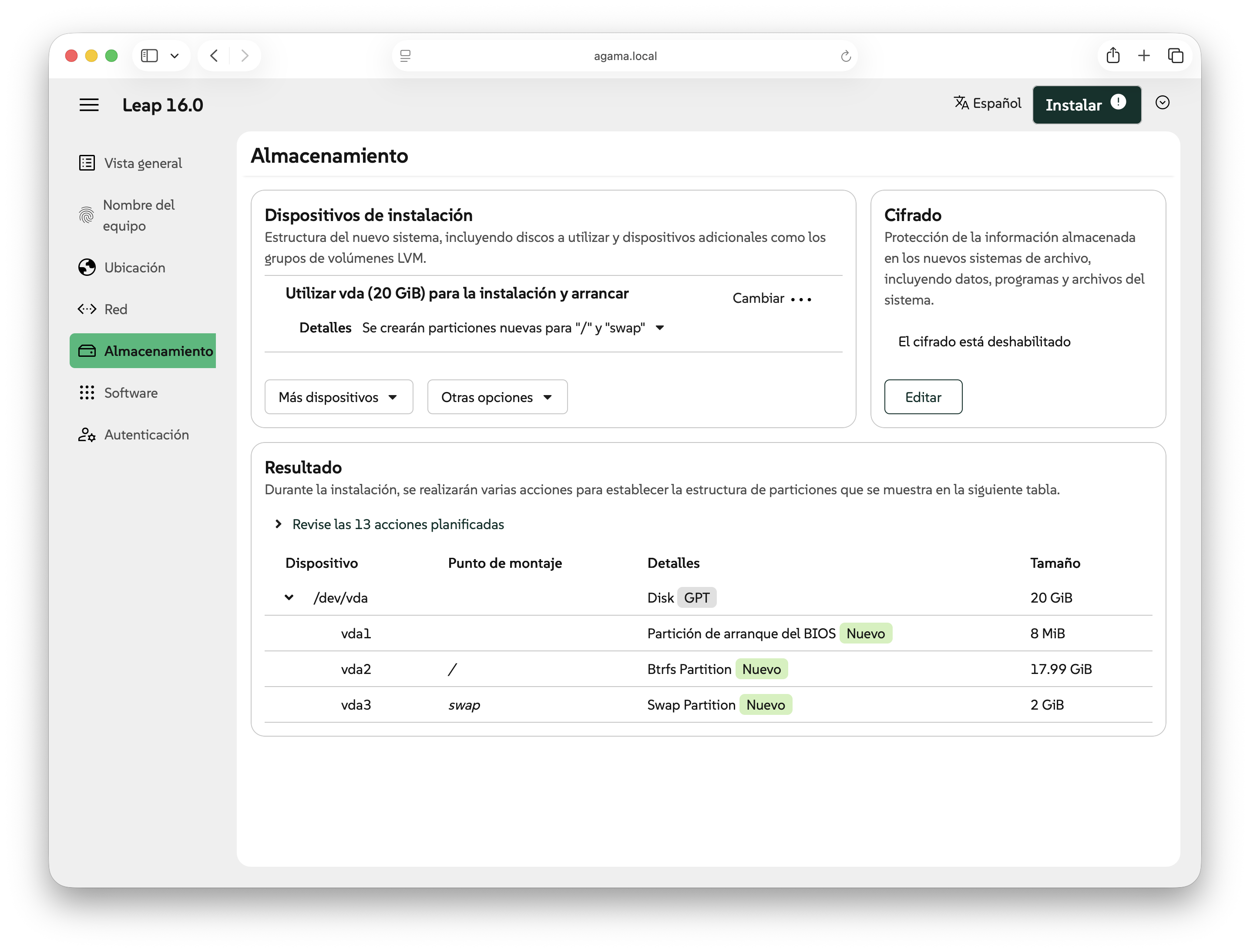1250x952 pixels.
Task: Click the three-dots menu next to Cambiar
Action: click(x=801, y=298)
